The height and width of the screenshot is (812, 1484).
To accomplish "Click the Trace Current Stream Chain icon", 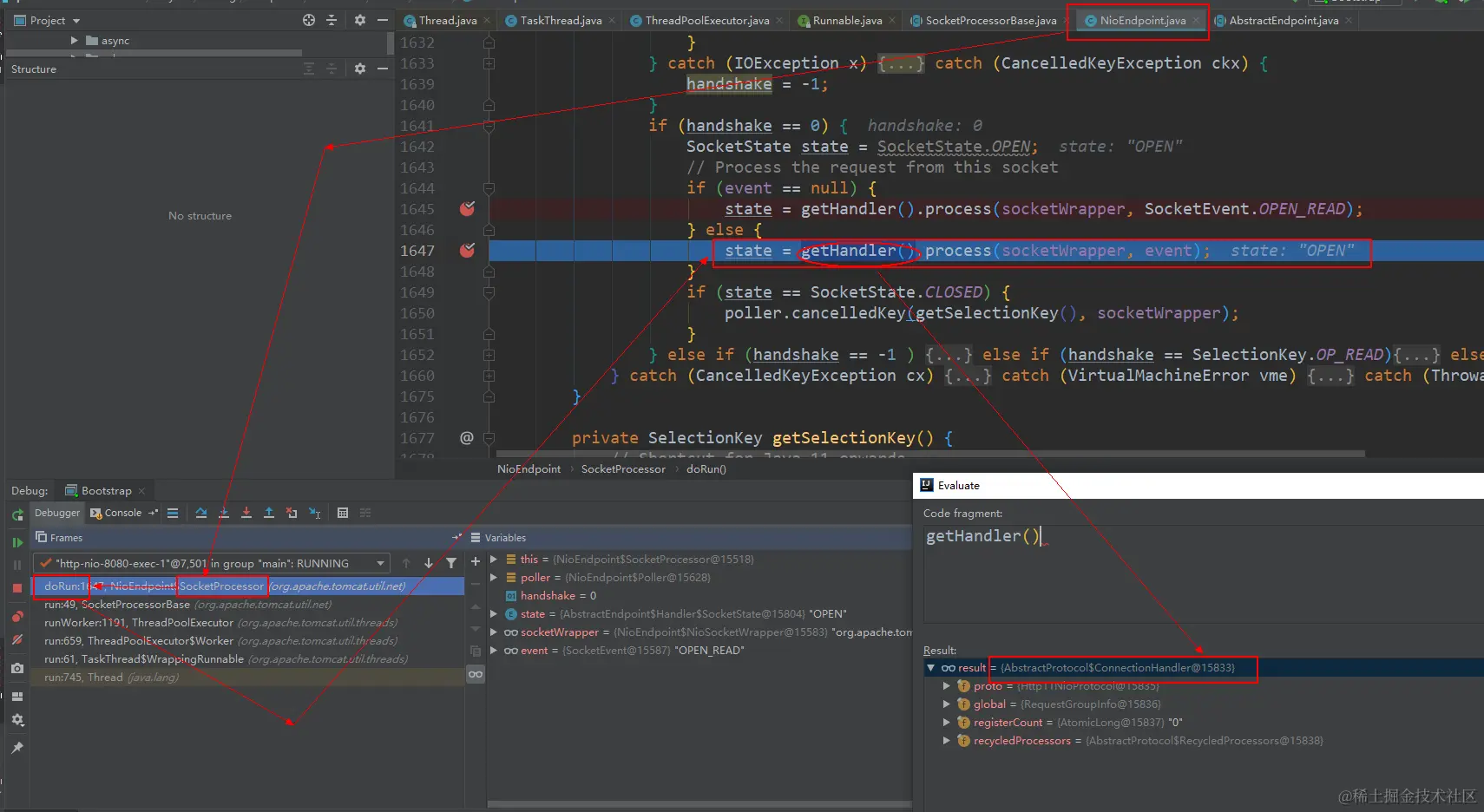I will coord(365,514).
